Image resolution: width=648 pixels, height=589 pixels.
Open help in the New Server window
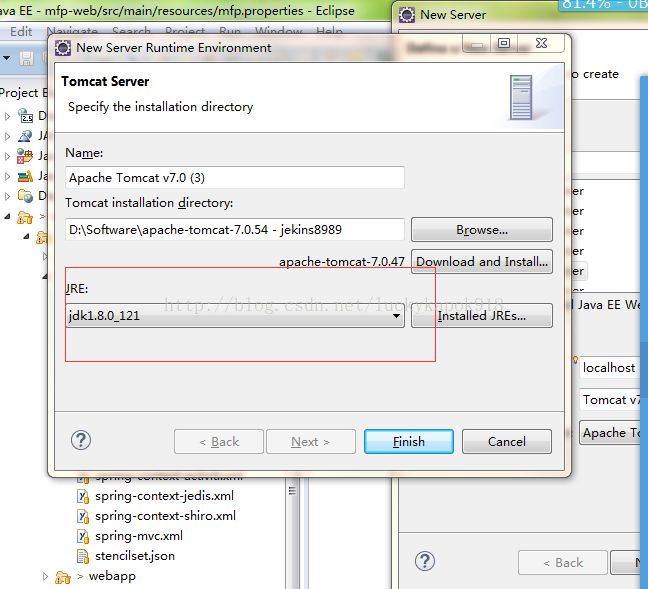click(425, 561)
